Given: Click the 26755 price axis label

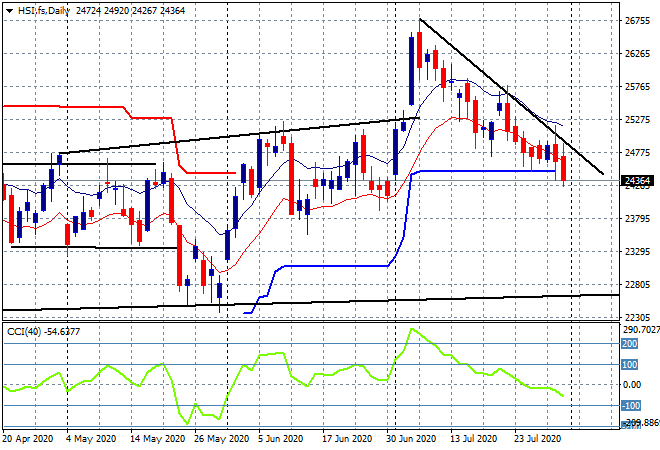Looking at the screenshot, I should 637,21.
